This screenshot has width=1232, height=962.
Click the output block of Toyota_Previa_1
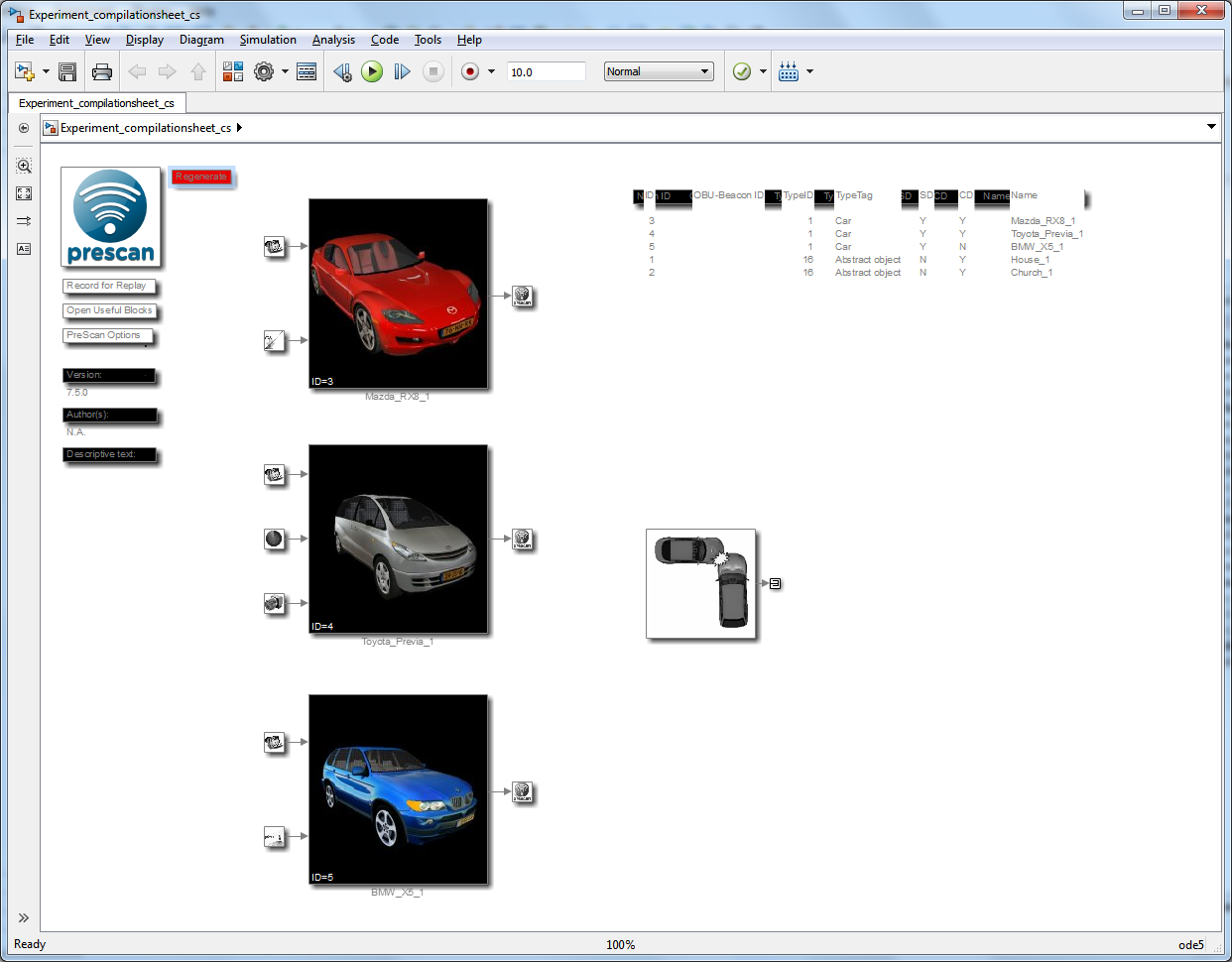tap(523, 540)
